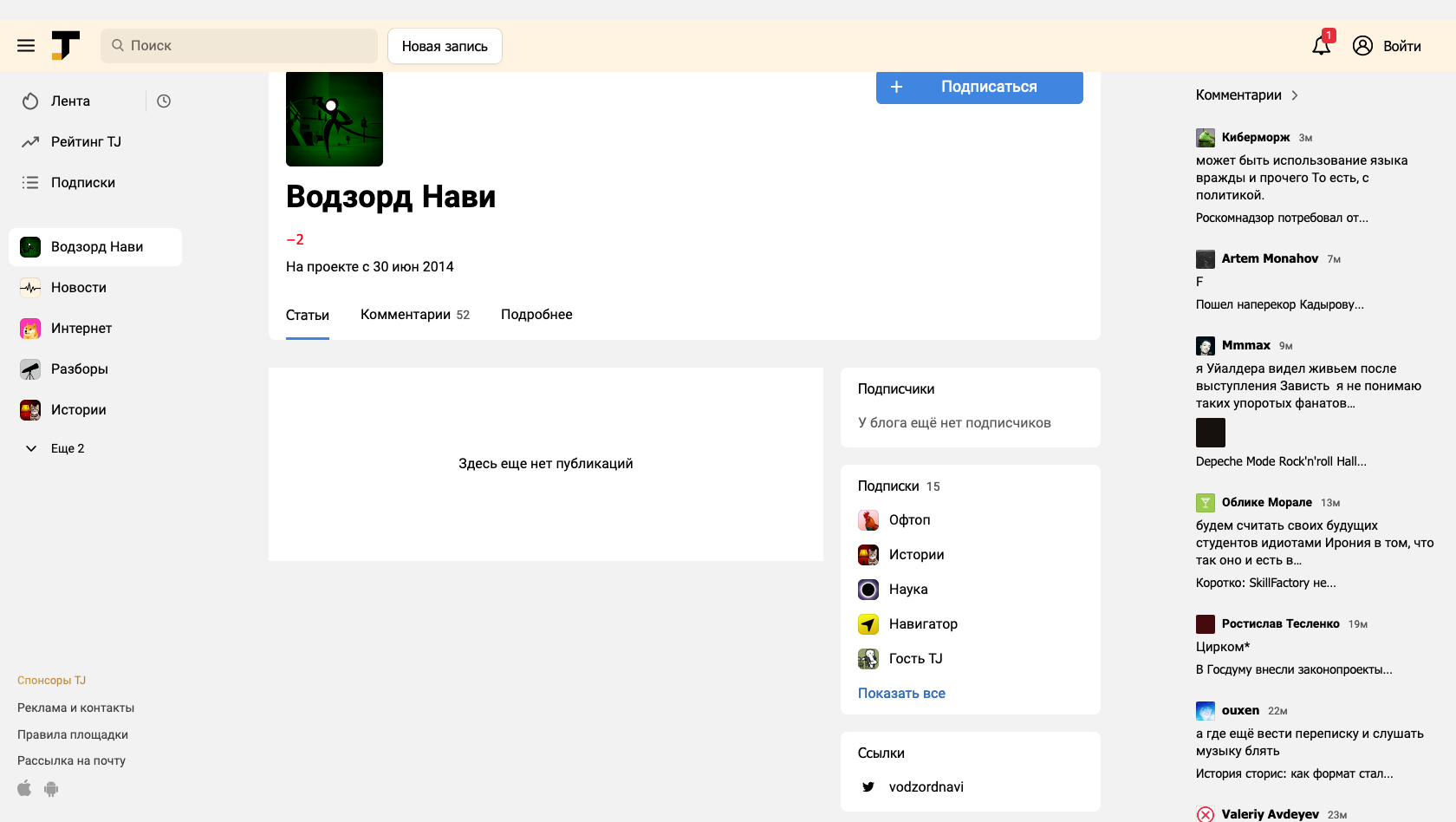Click the Новая запись button
Image resolution: width=1456 pixels, height=822 pixels.
(445, 46)
